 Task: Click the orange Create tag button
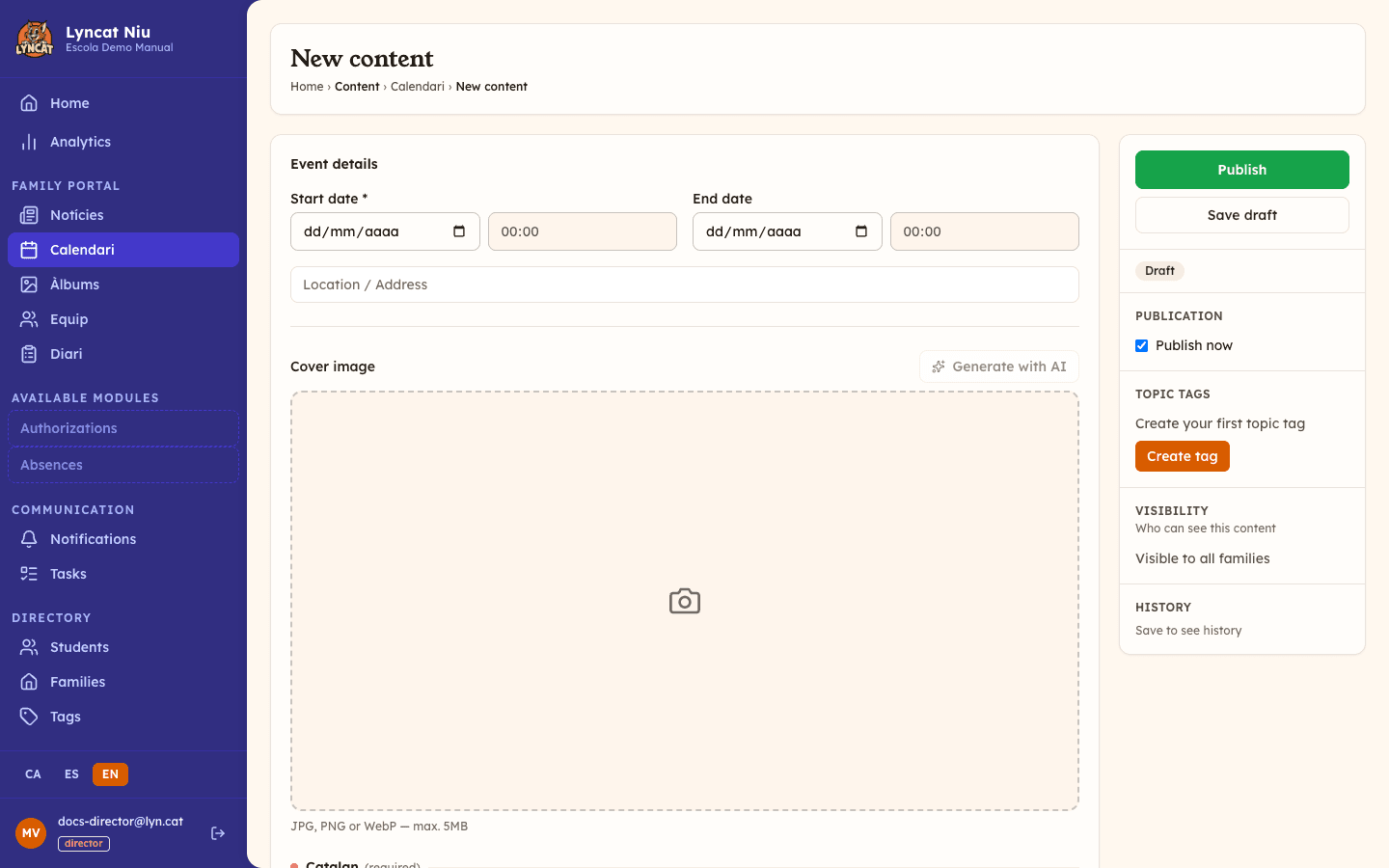point(1183,456)
